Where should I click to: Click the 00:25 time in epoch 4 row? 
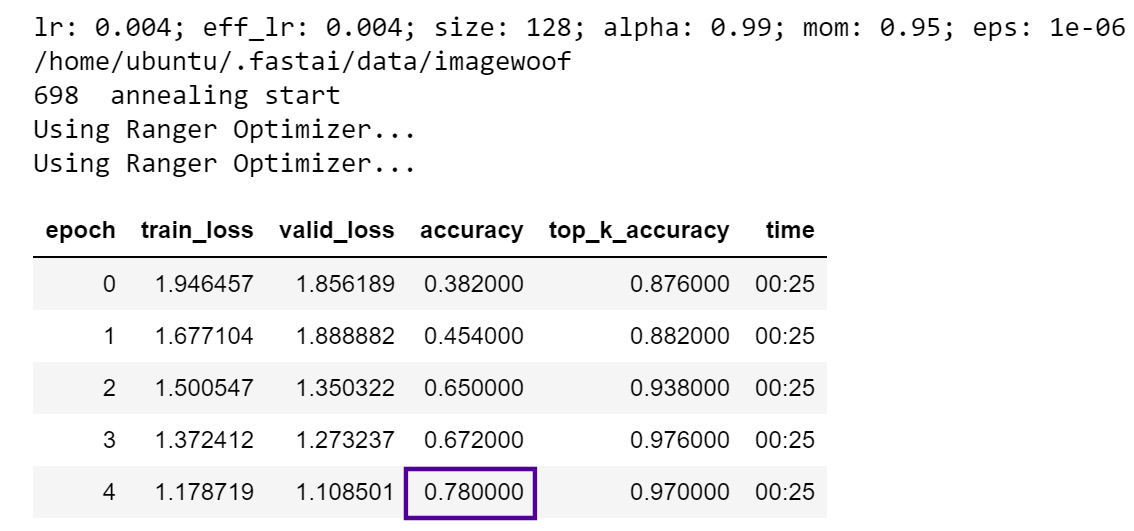coord(785,492)
